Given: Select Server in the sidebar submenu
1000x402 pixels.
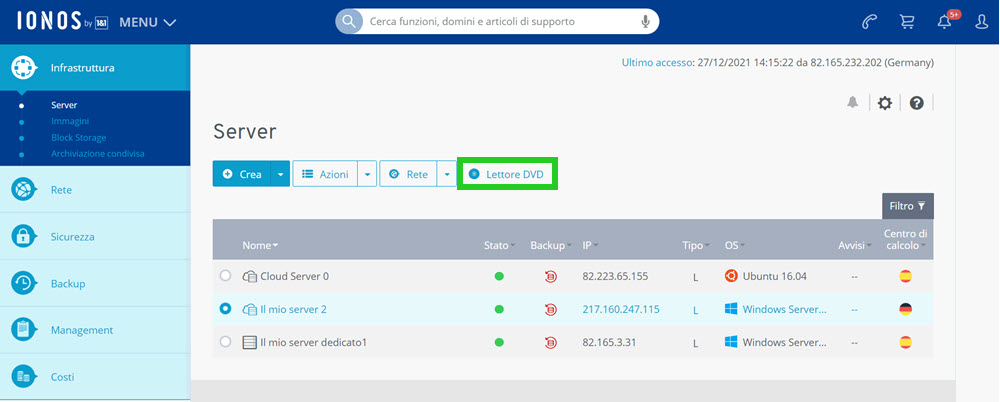Looking at the screenshot, I should tap(64, 105).
